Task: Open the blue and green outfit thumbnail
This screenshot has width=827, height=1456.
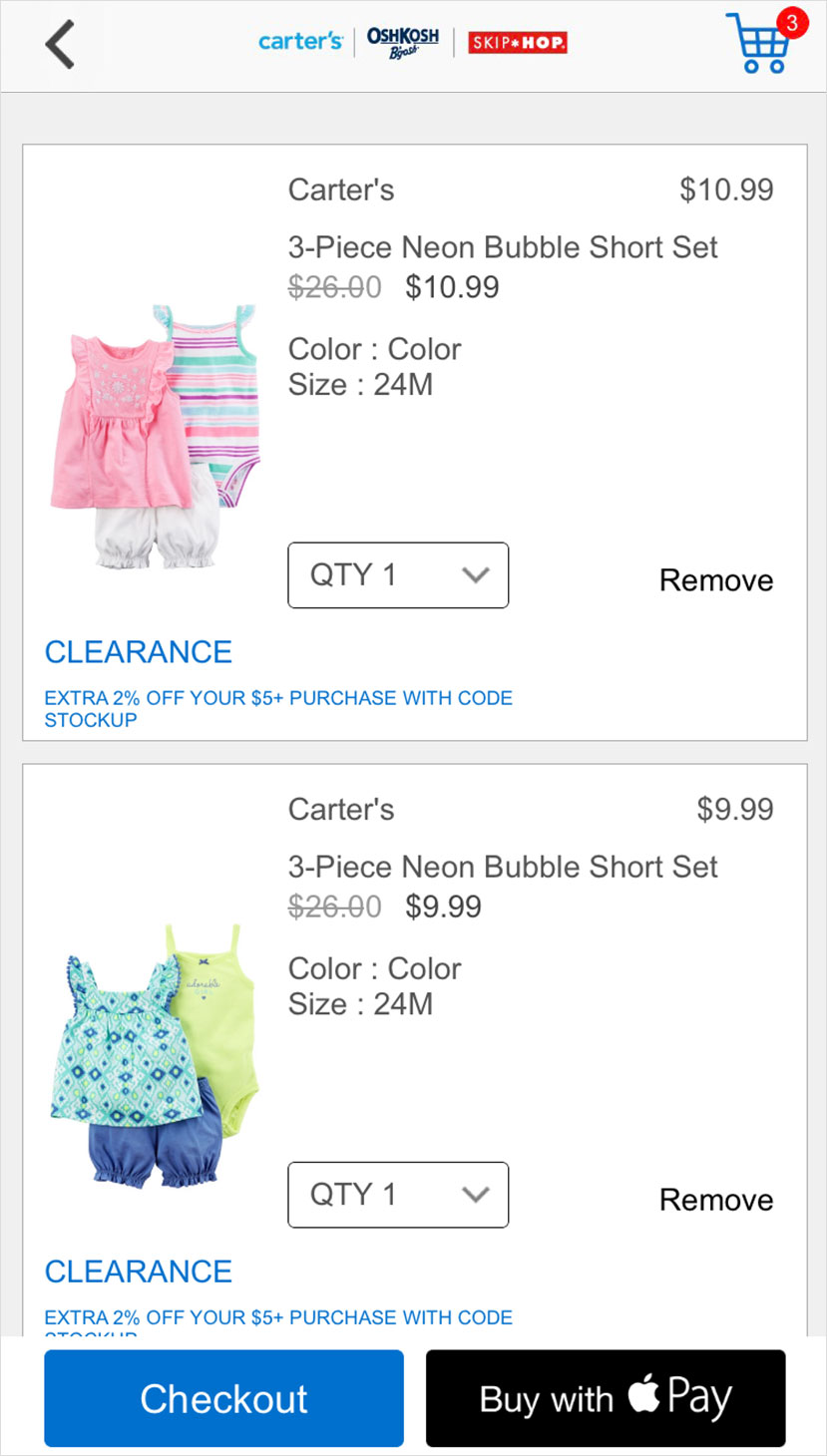Action: [154, 1056]
